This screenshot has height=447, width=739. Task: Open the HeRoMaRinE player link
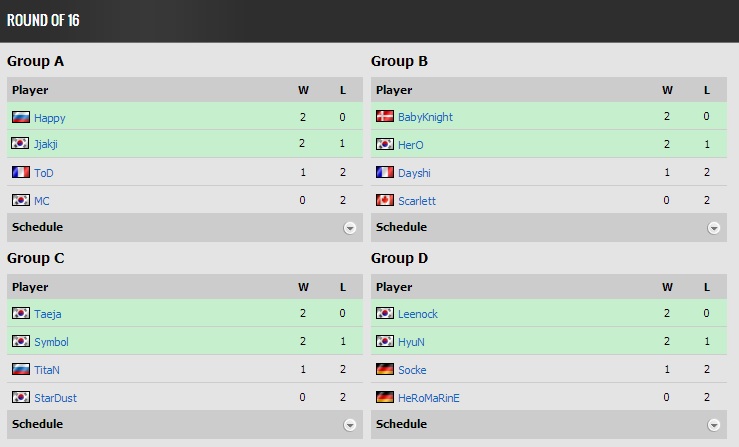[429, 397]
